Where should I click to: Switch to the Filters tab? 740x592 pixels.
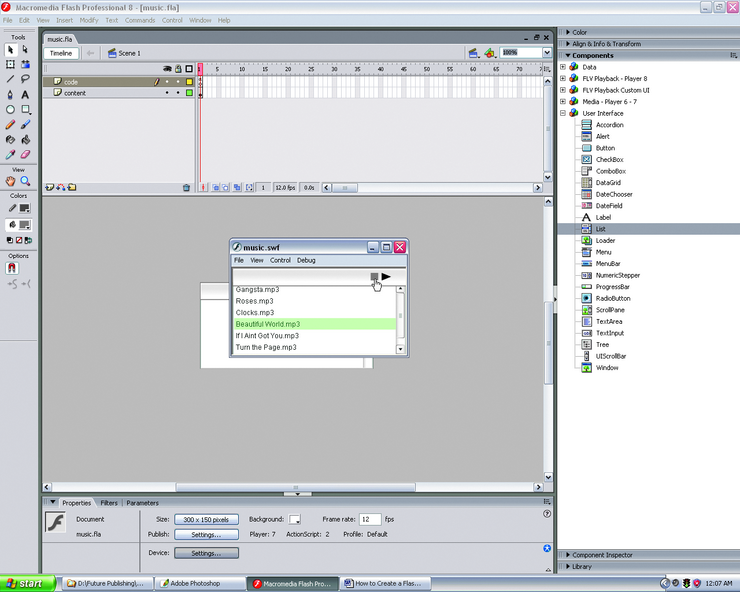[109, 503]
